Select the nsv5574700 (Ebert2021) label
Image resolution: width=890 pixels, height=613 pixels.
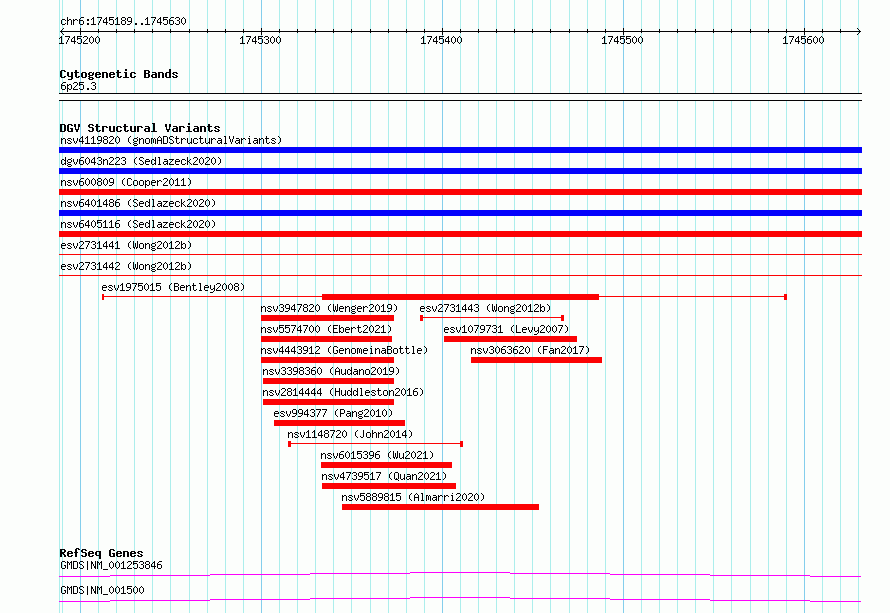[326, 329]
